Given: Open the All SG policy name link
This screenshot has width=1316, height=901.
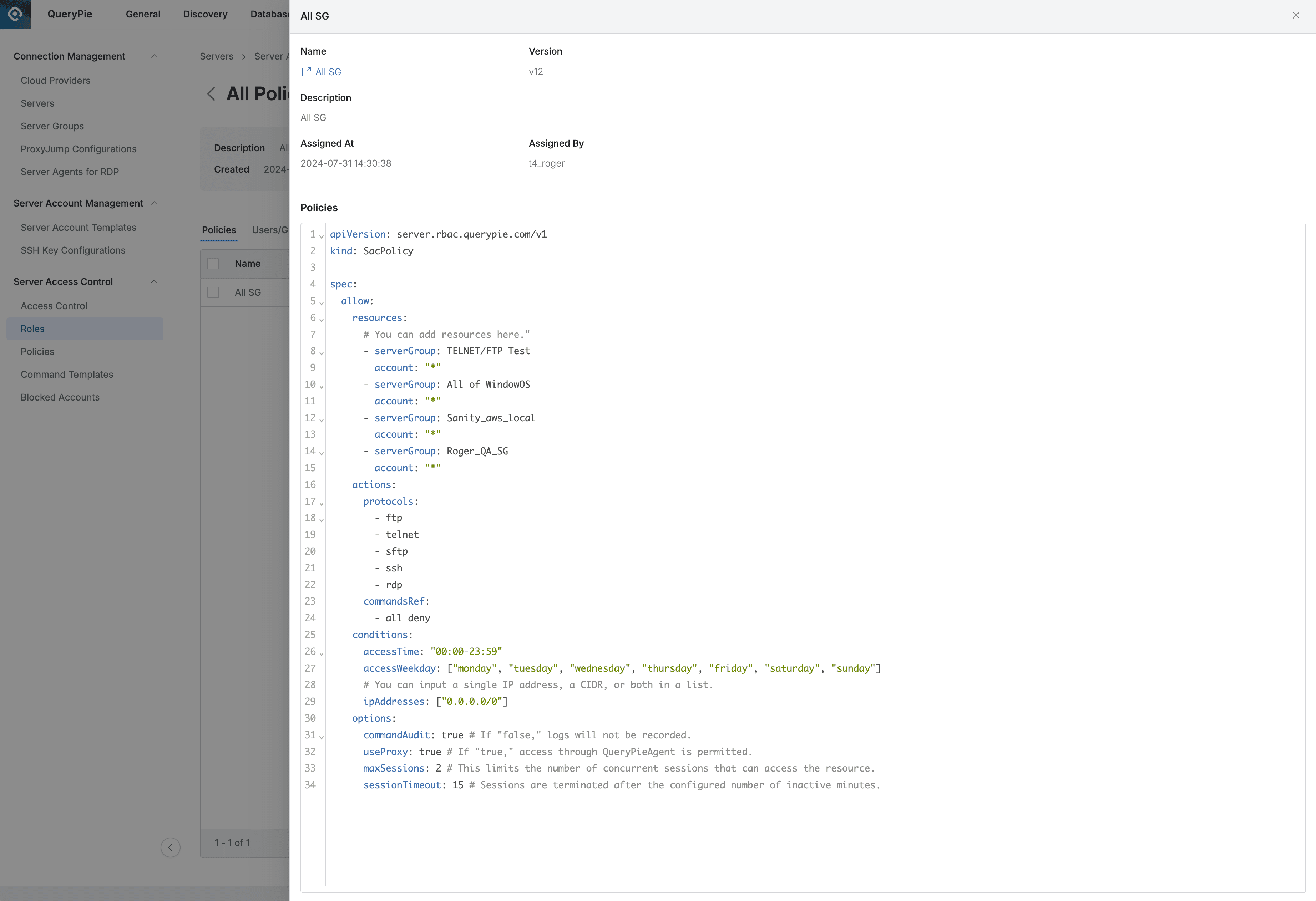Looking at the screenshot, I should pyautogui.click(x=328, y=72).
